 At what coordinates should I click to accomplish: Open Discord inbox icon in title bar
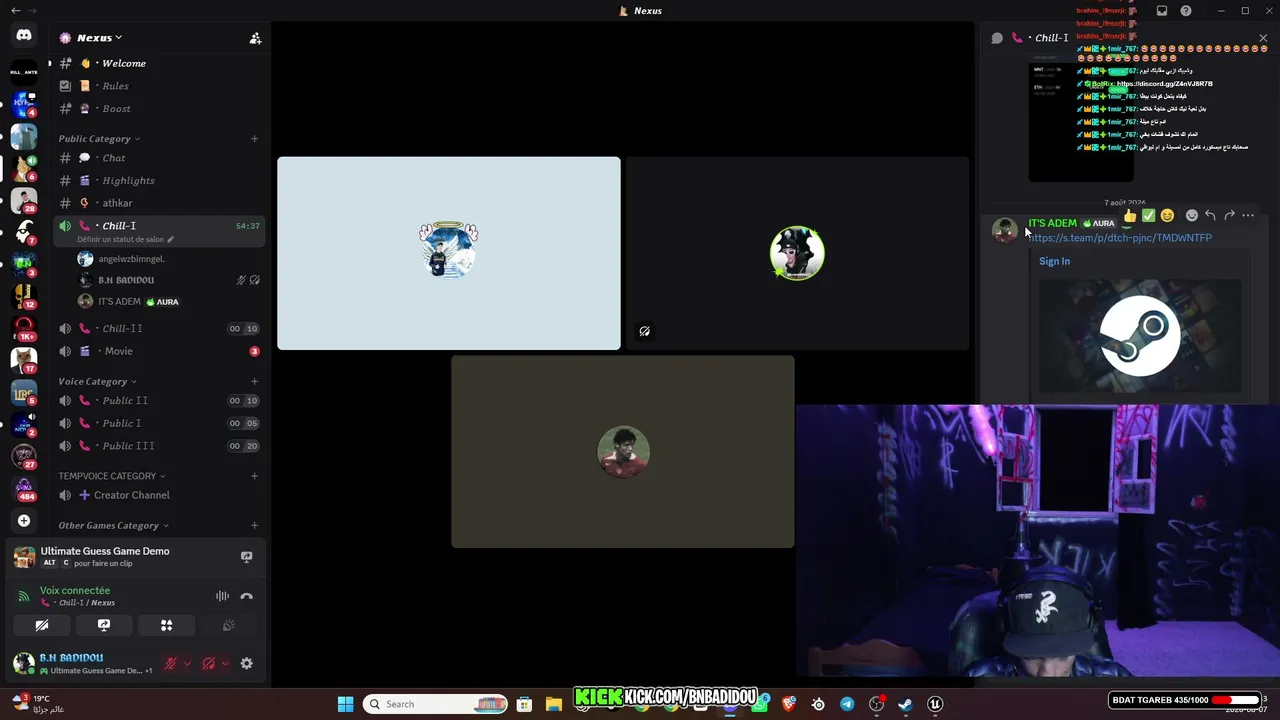(x=1162, y=11)
